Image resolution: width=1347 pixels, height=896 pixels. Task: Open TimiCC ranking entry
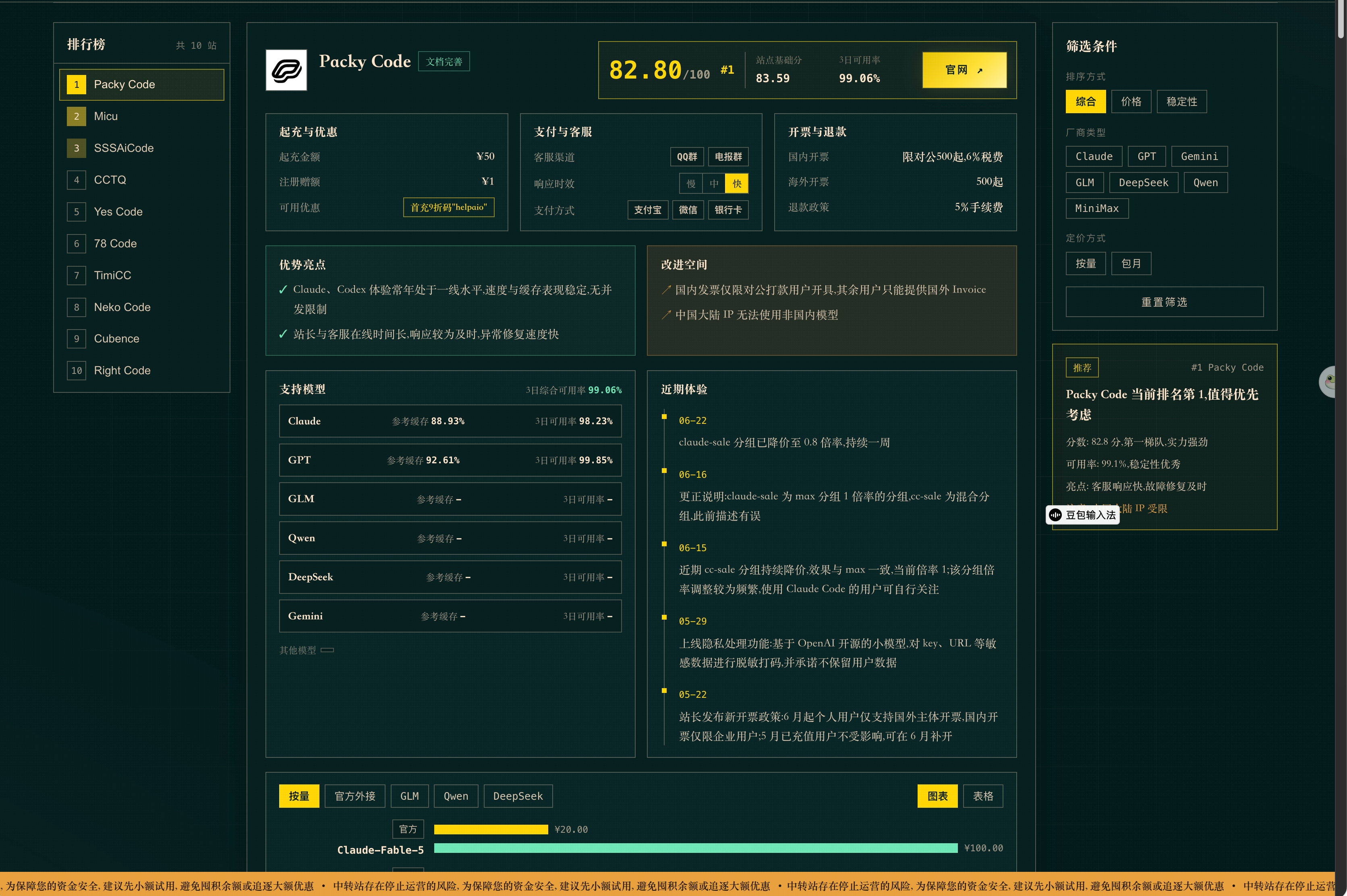coord(142,276)
